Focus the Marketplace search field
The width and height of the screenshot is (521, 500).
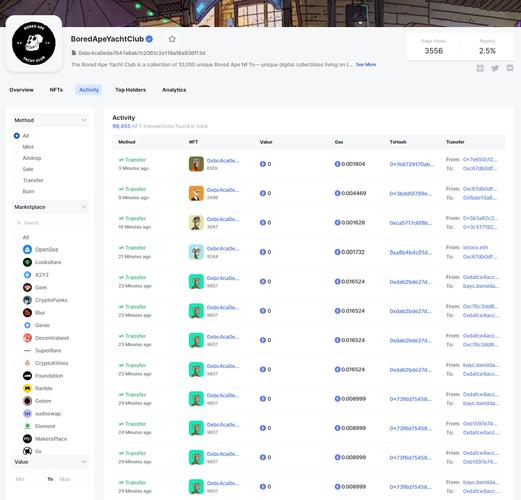click(50, 223)
